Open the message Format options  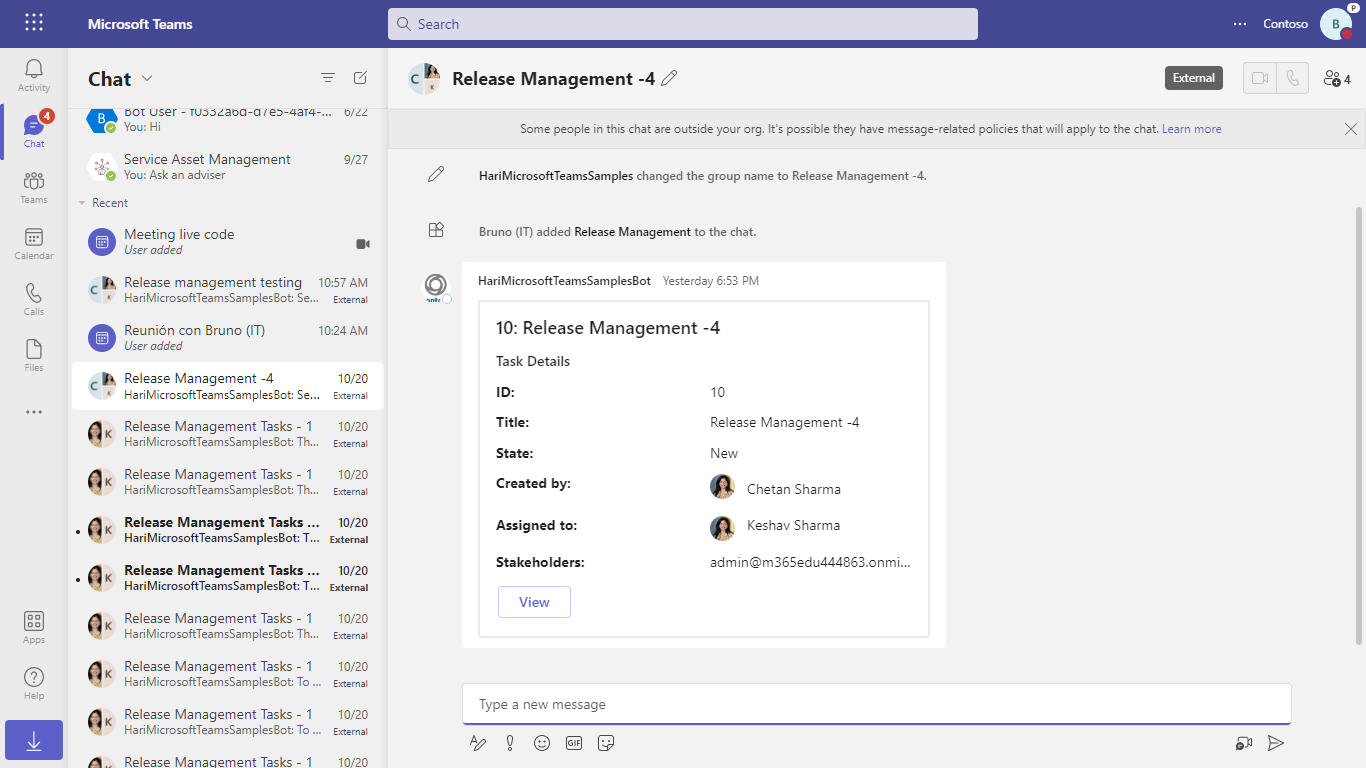pos(478,743)
